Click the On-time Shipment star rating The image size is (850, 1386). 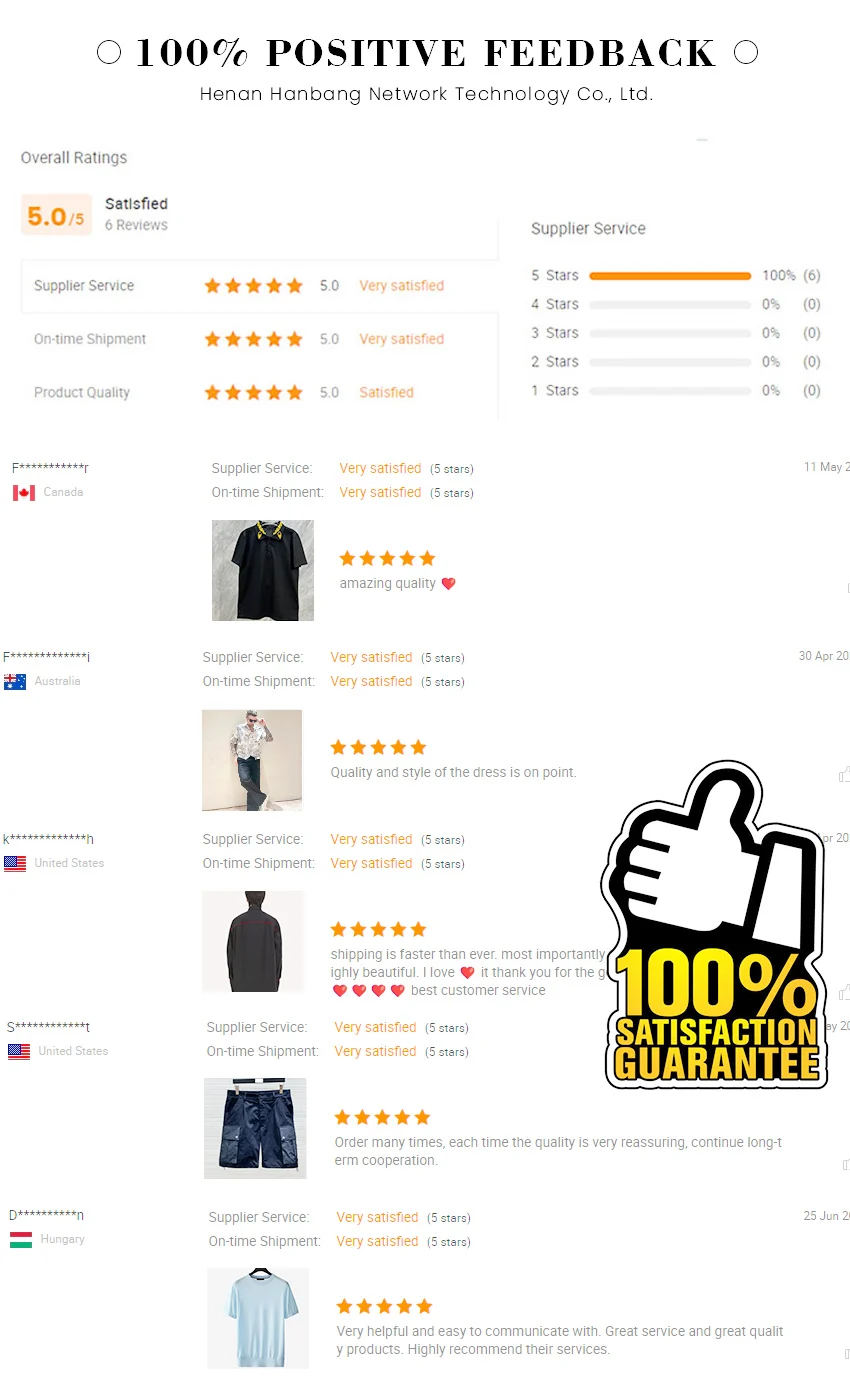point(253,340)
